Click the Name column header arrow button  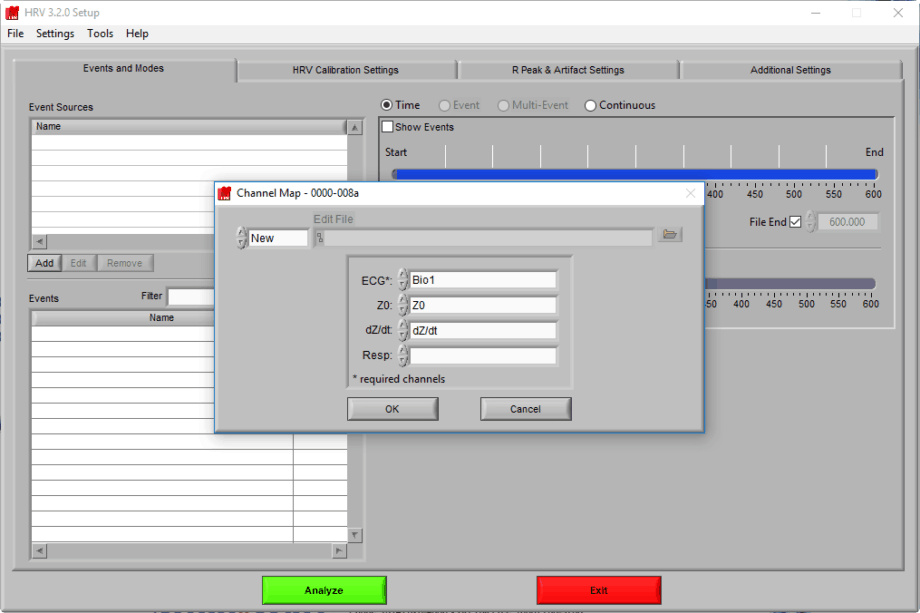tap(355, 126)
